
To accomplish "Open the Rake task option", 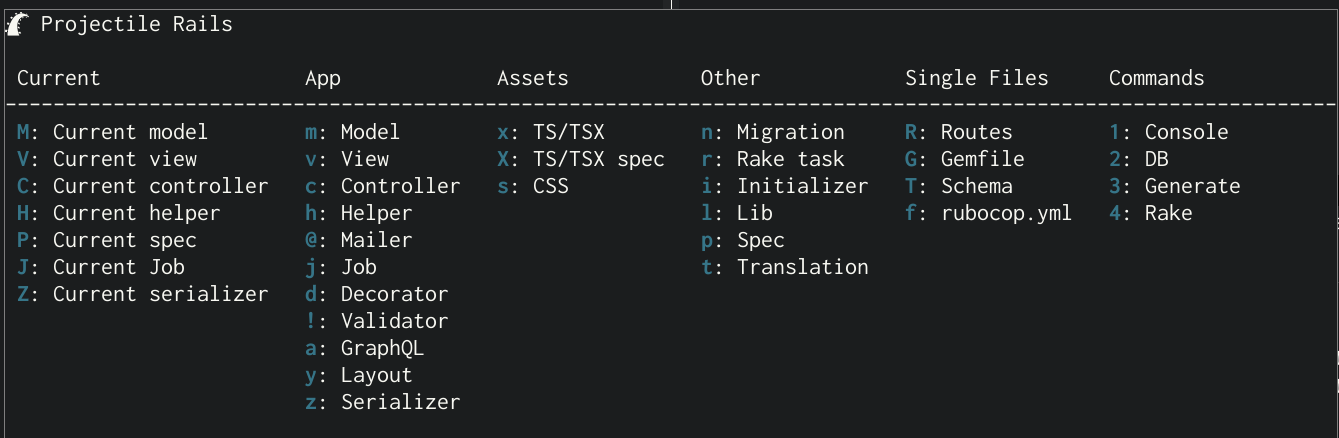I will coord(772,159).
